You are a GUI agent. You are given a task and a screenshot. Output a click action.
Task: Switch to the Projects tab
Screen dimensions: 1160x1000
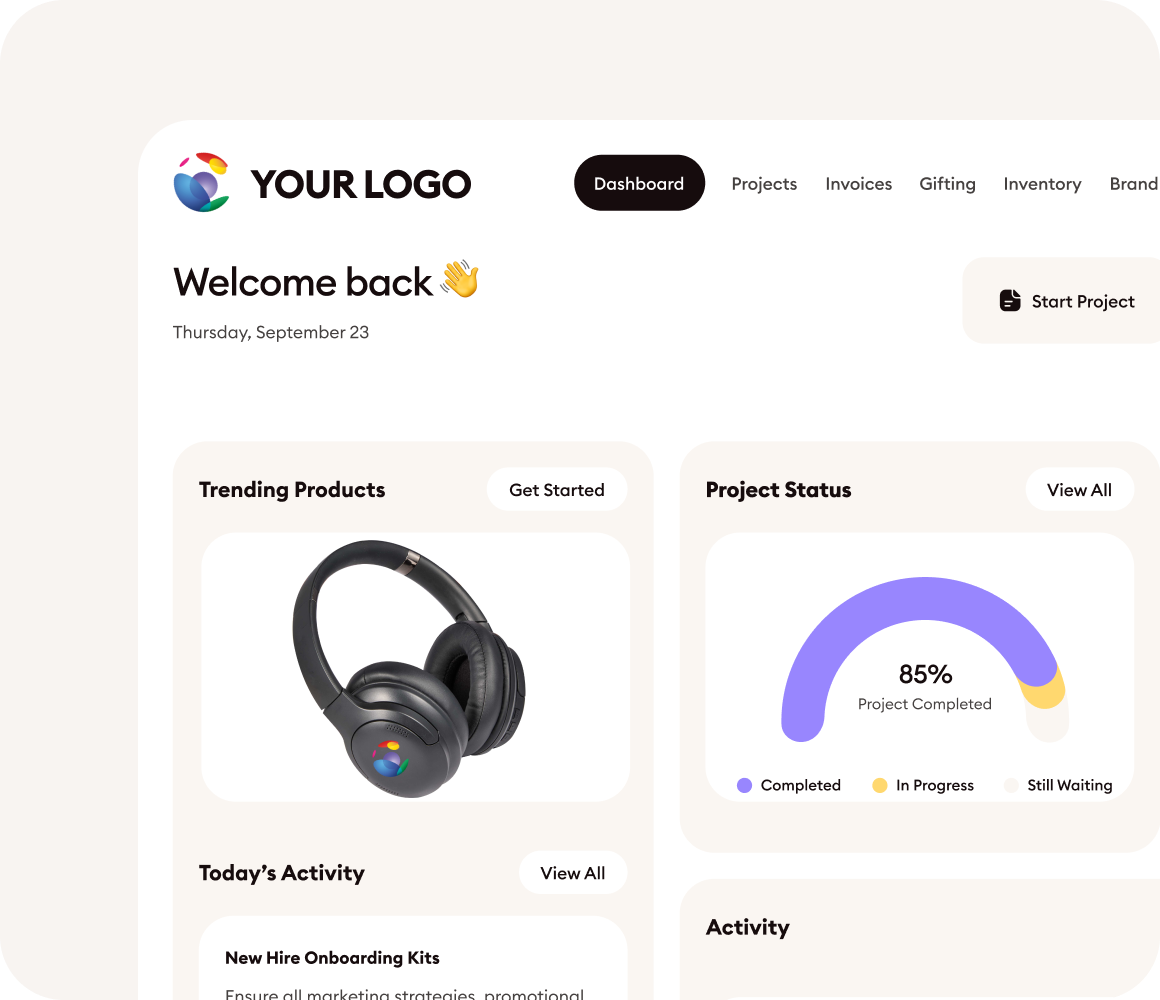click(764, 183)
